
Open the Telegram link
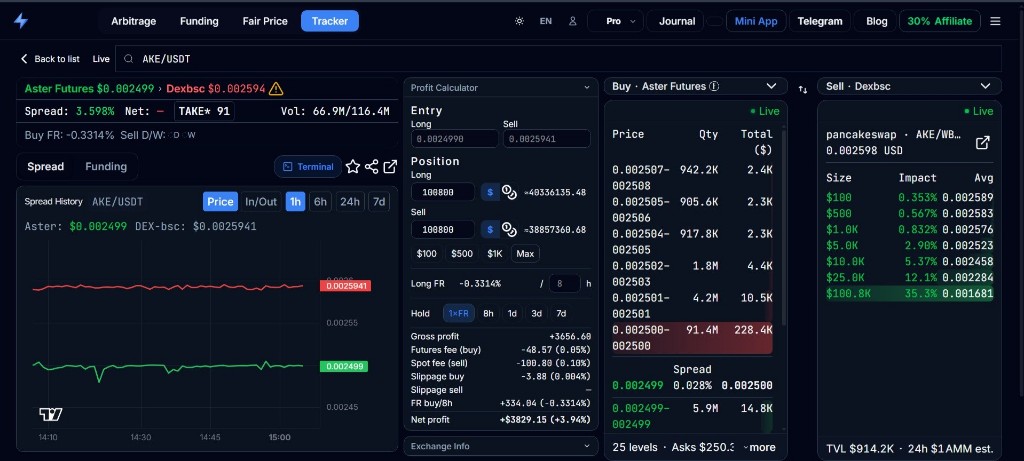820,21
